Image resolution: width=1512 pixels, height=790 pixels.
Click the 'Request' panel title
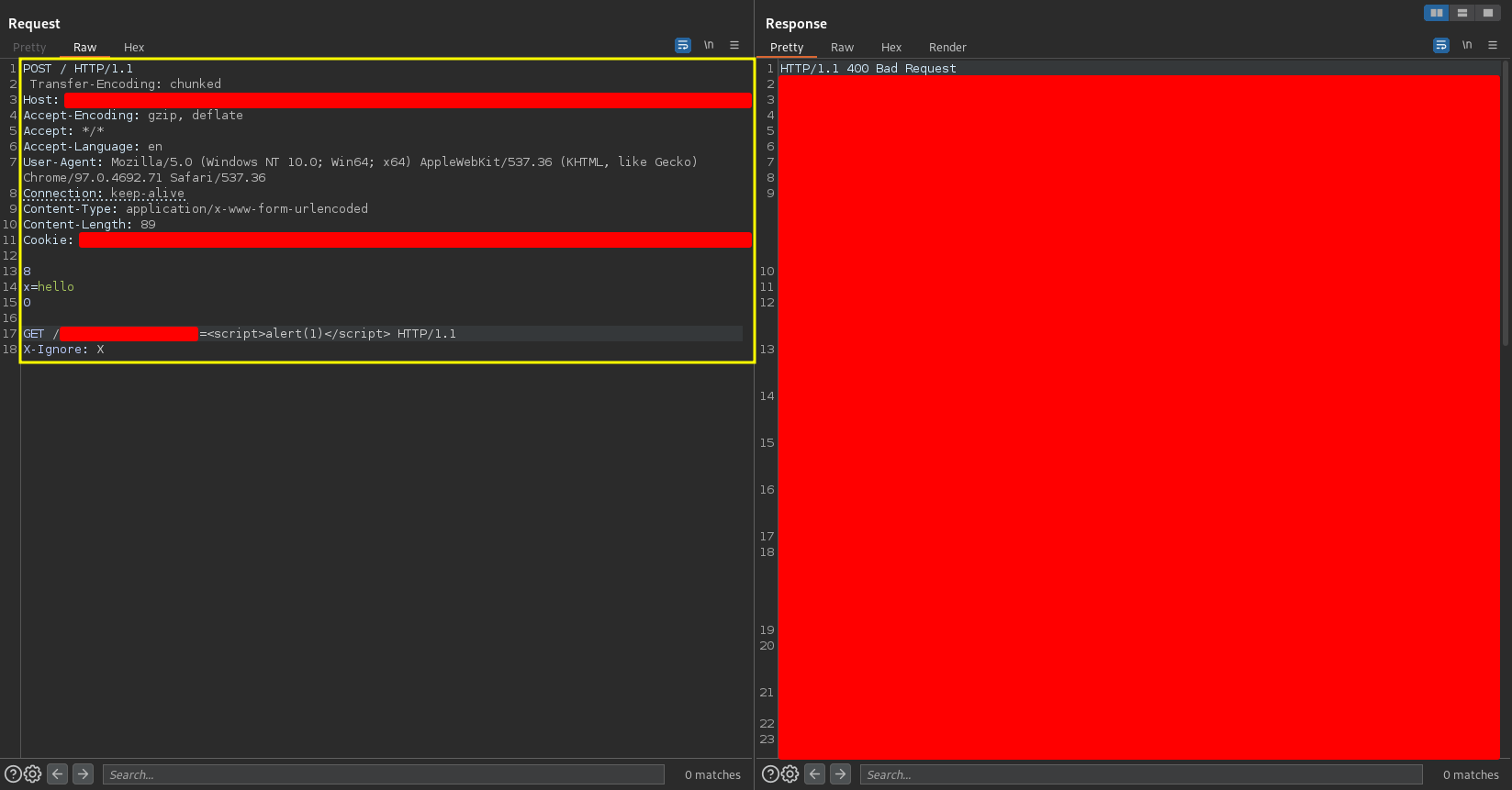[x=34, y=24]
